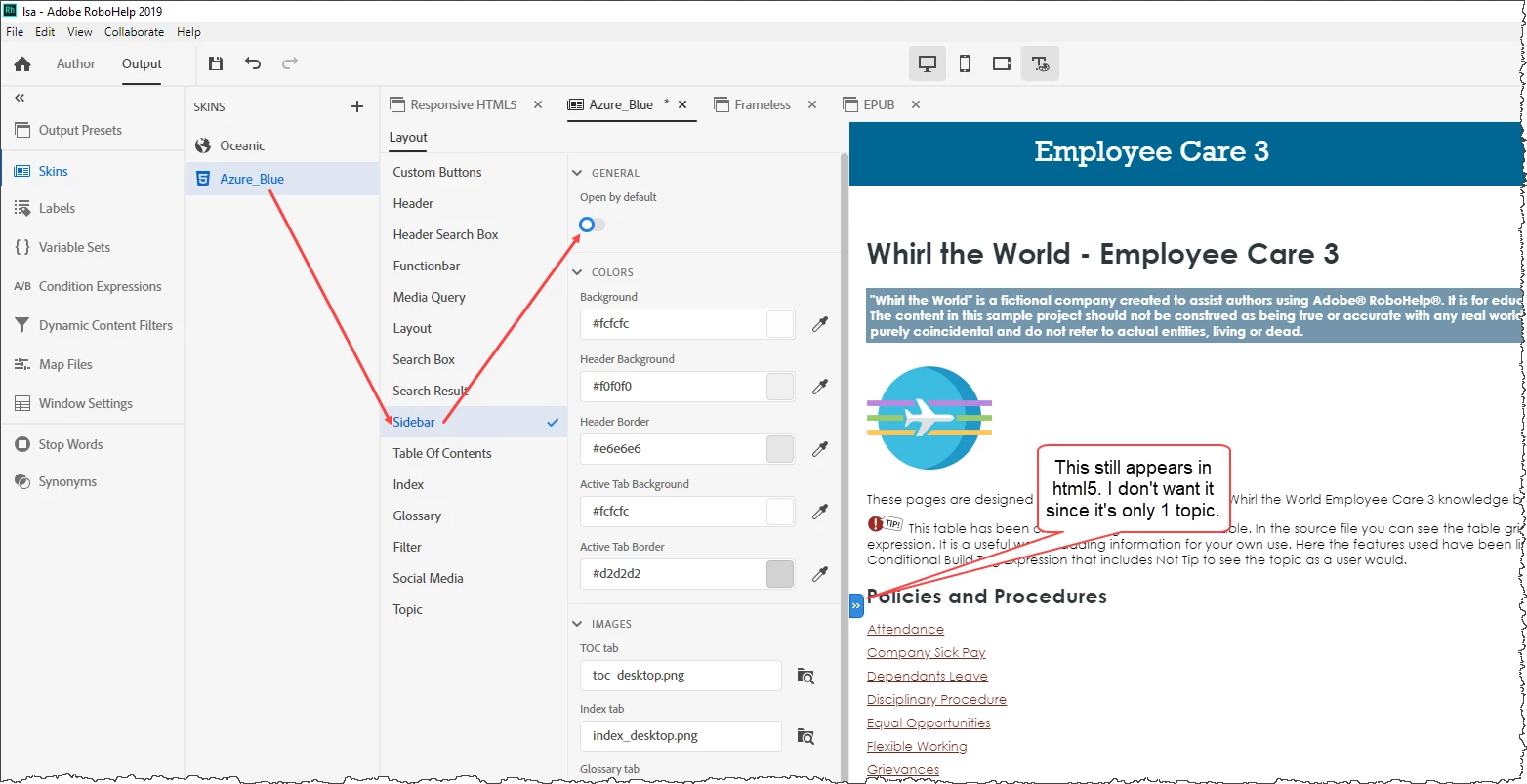The image size is (1527, 784).
Task: Open the Attendance link in preview
Action: click(905, 630)
